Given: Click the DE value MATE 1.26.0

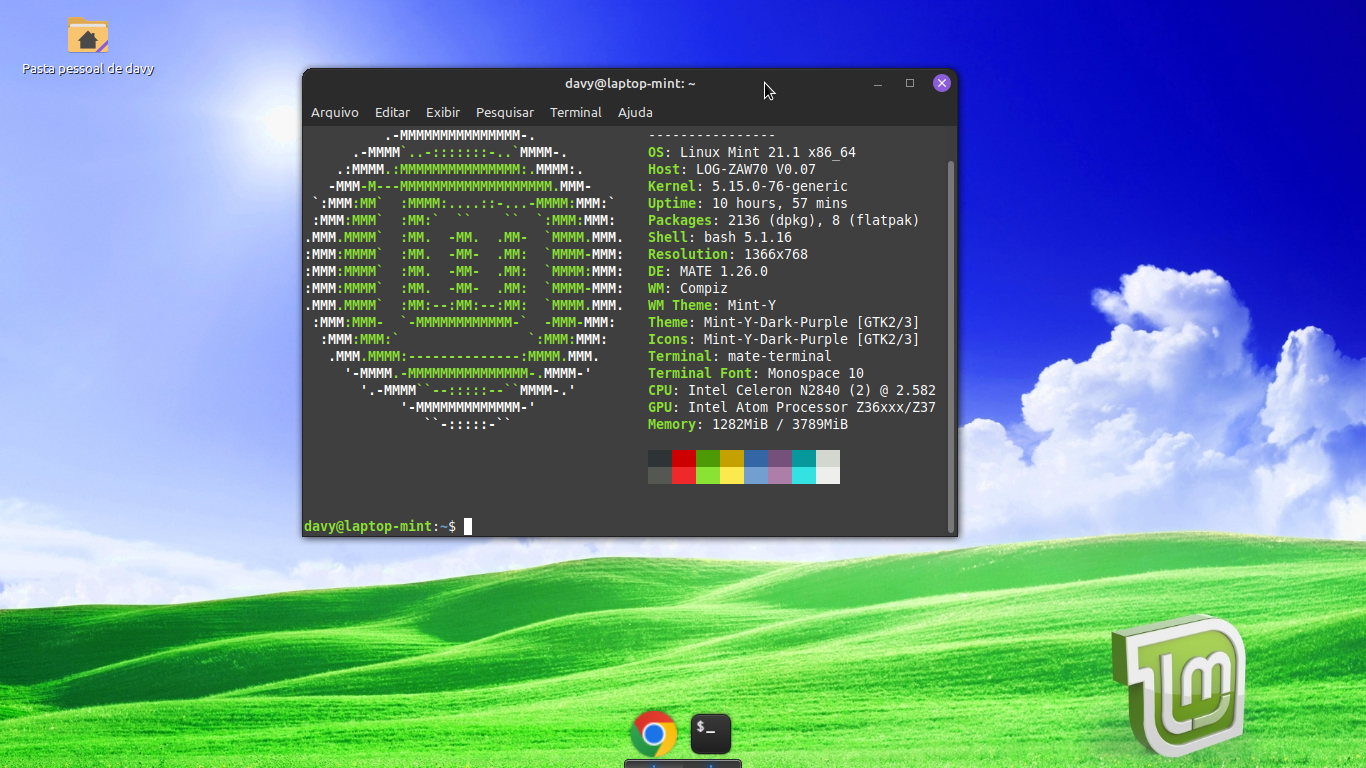Looking at the screenshot, I should pos(724,272).
